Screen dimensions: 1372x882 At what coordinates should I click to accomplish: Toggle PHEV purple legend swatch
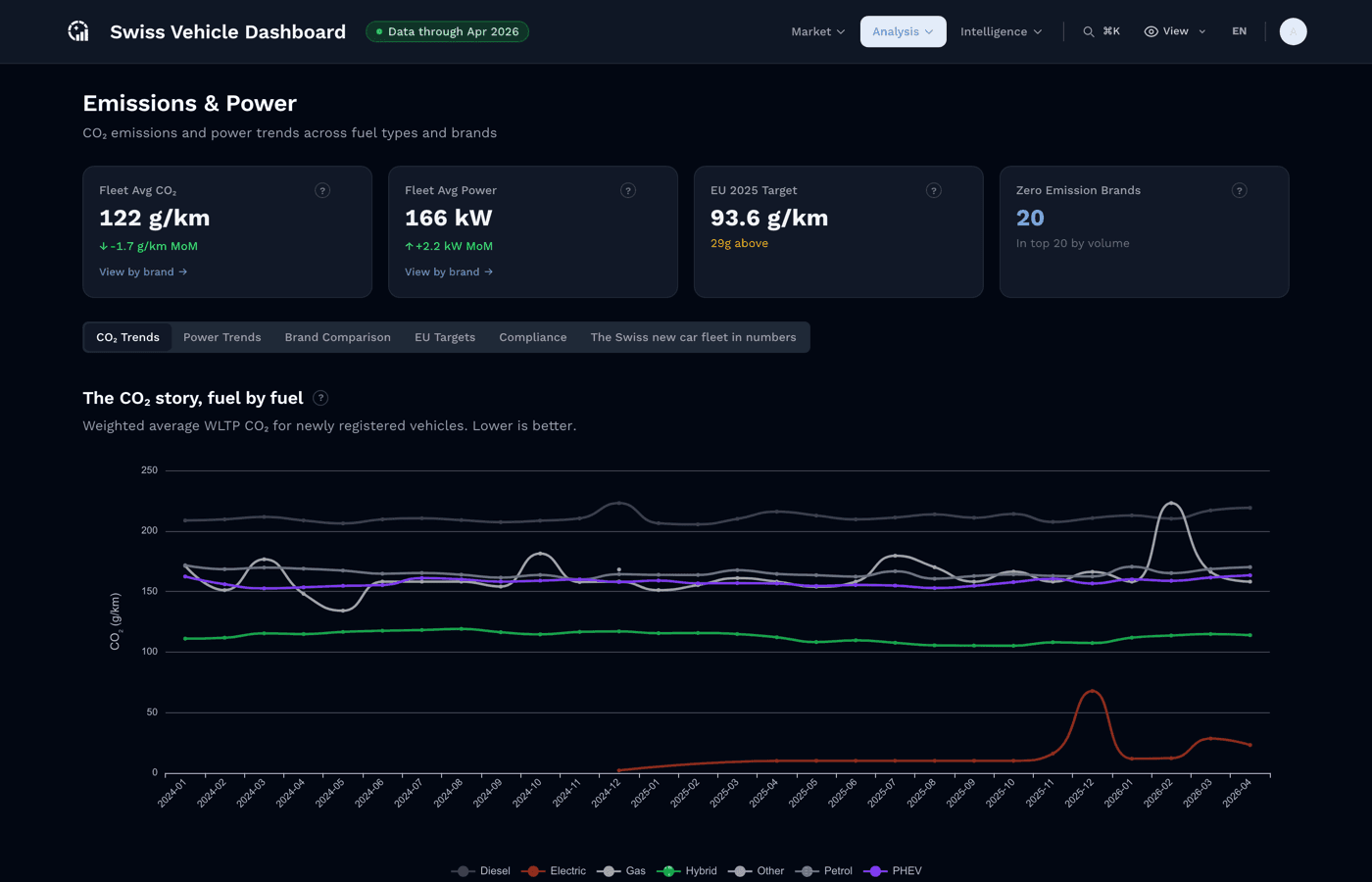(x=876, y=871)
